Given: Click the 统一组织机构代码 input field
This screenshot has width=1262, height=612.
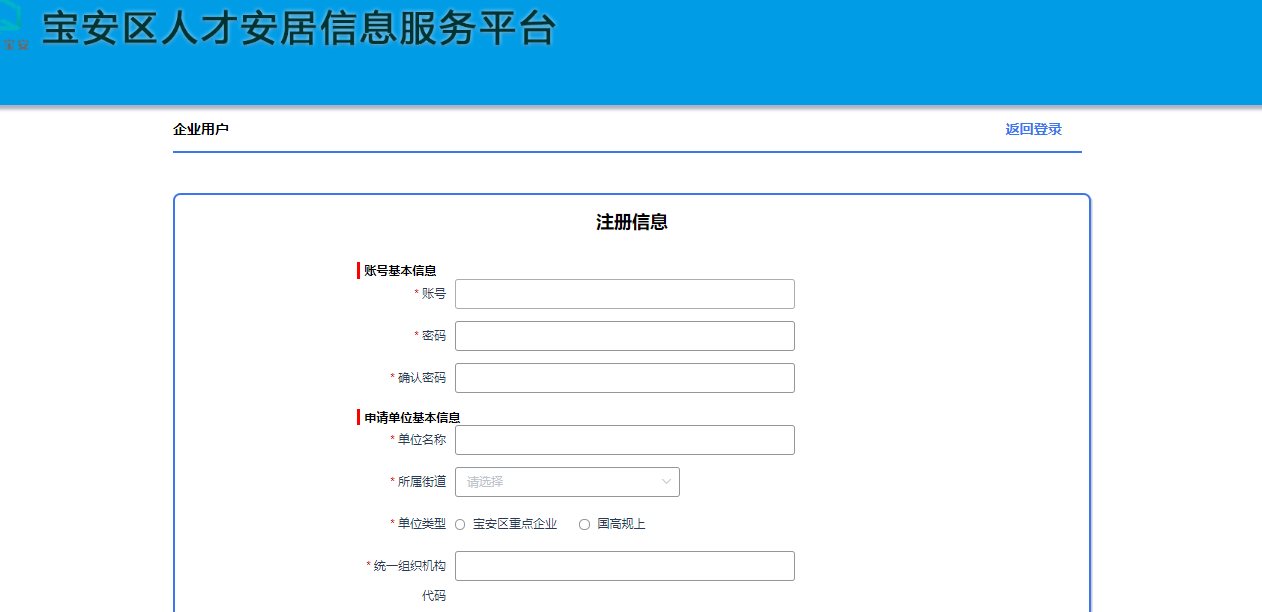Looking at the screenshot, I should pos(624,566).
